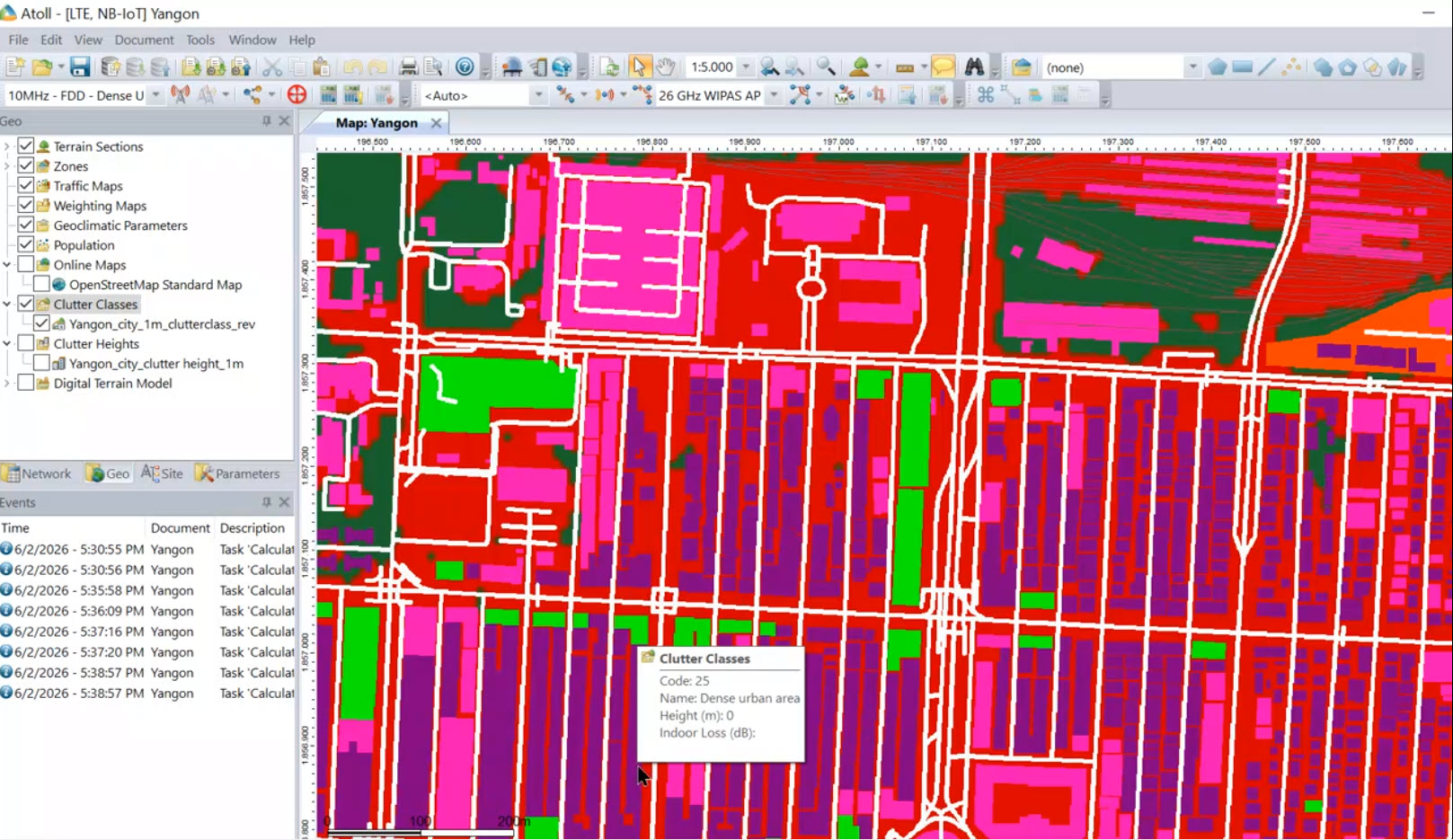Close the Map: Yangon tab
Screen dimensions: 1453x840
(436, 123)
